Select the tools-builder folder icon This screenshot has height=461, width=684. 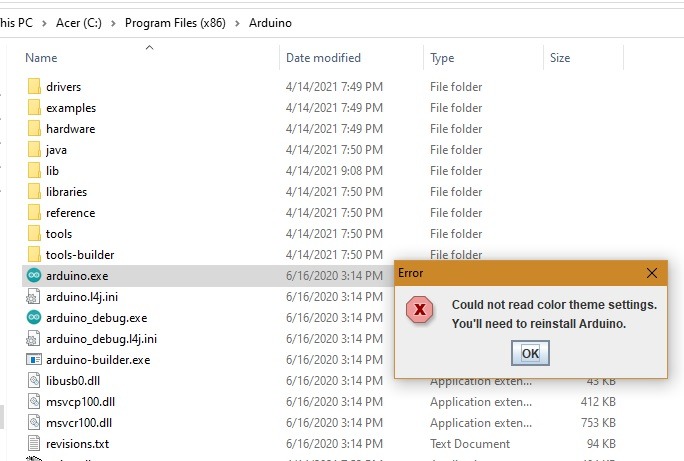point(34,254)
